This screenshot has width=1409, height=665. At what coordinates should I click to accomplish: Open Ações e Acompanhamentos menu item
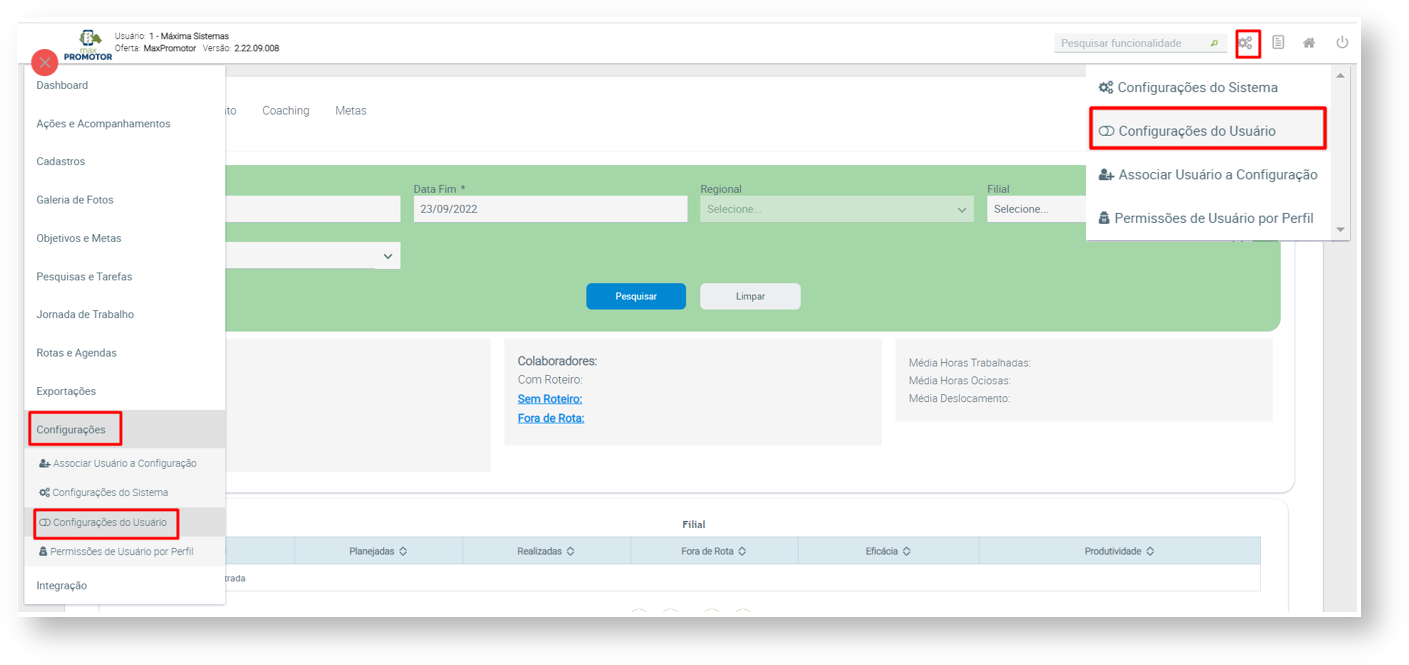pos(125,124)
